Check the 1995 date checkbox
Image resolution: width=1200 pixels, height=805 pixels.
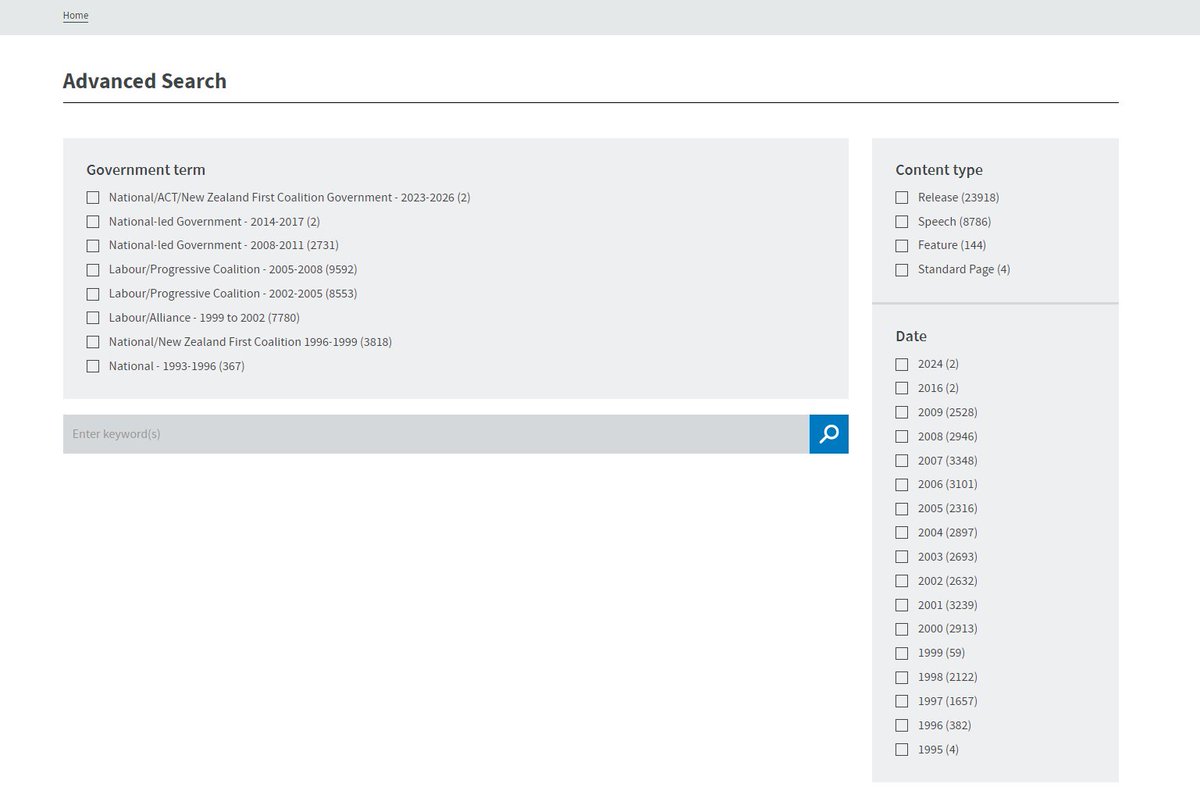point(902,749)
